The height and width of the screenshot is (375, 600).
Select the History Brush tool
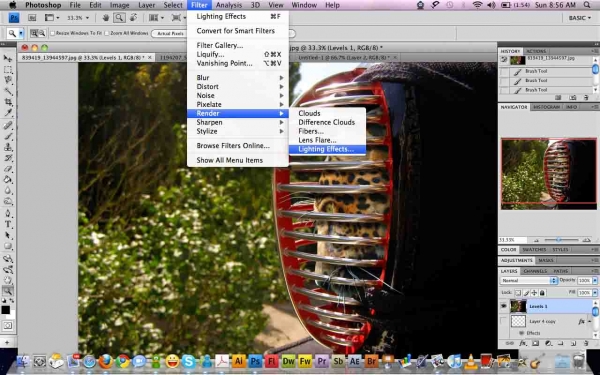[x=8, y=158]
